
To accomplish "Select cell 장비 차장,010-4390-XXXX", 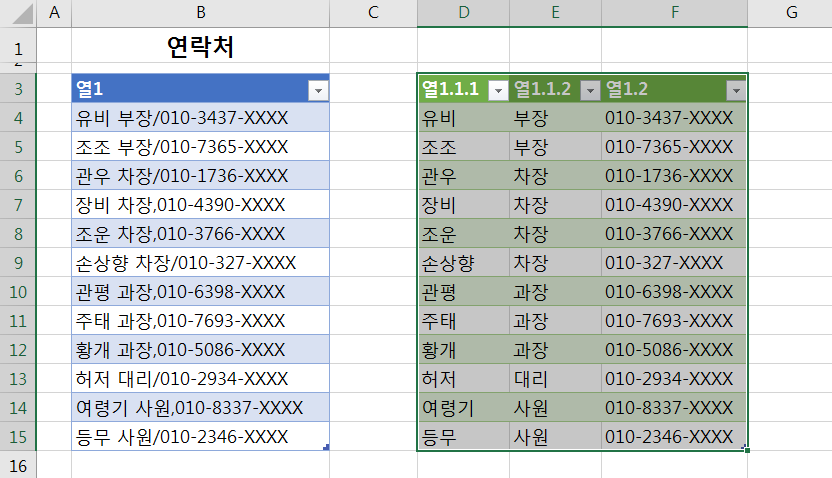I will click(201, 204).
